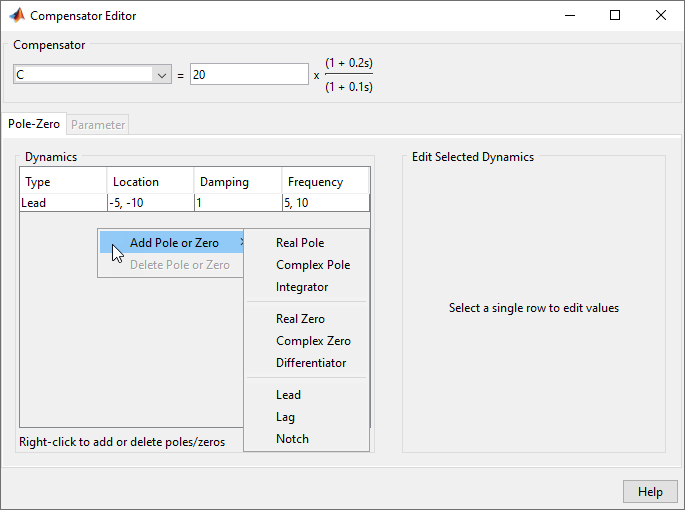Image resolution: width=685 pixels, height=510 pixels.
Task: Choose Real Pole from the submenu
Action: [x=300, y=243]
